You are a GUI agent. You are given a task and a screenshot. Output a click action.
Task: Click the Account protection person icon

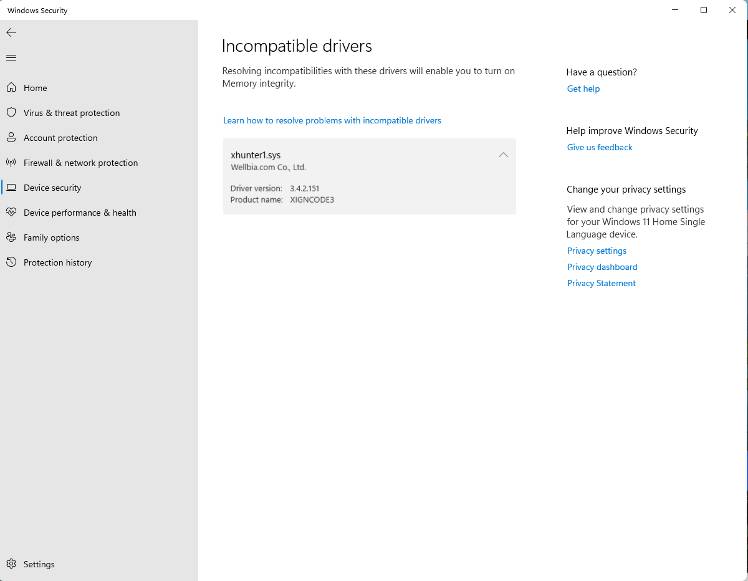[11, 138]
